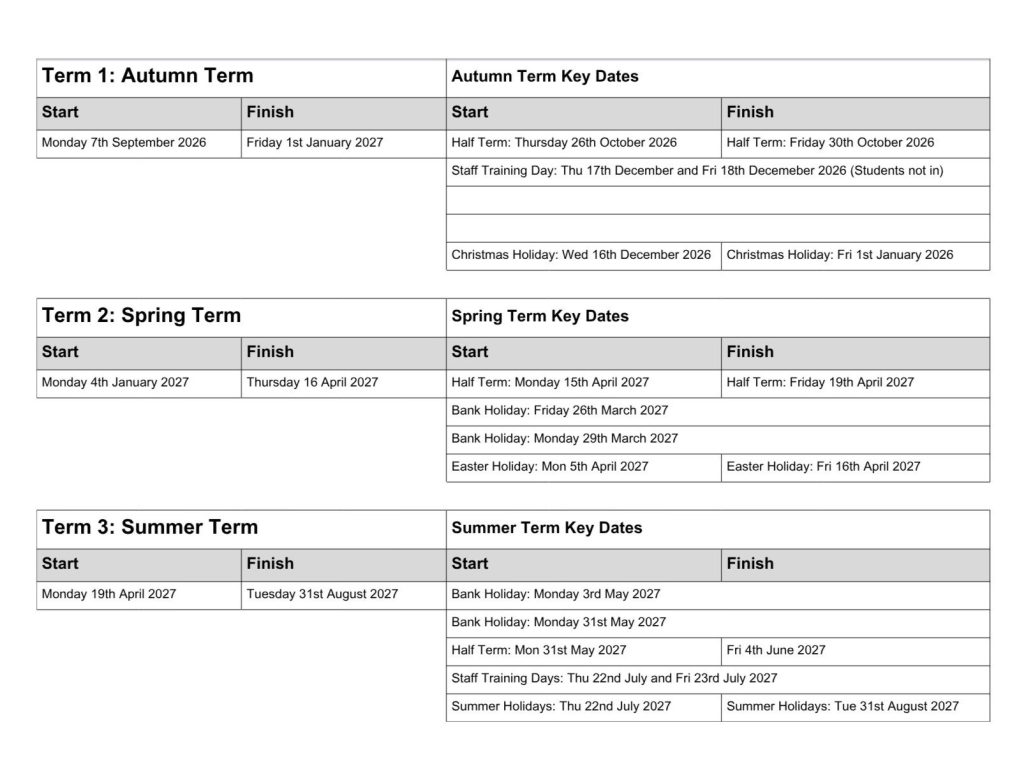Click Half Term: Friday 30th October 2026
Viewport: 1024px width, 757px height.
click(830, 142)
